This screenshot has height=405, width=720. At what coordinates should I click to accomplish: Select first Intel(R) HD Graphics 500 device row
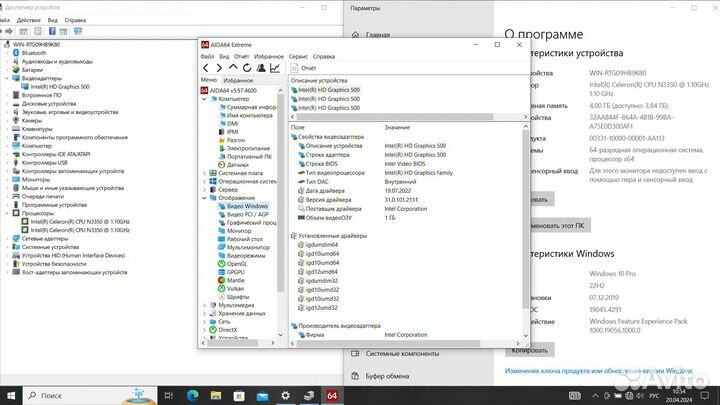(x=329, y=90)
